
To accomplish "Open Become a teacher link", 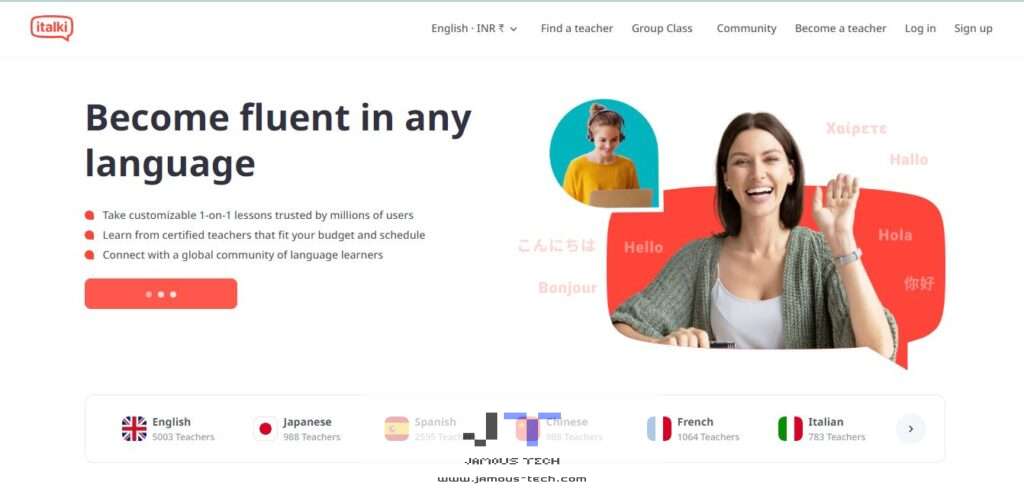I will (840, 29).
